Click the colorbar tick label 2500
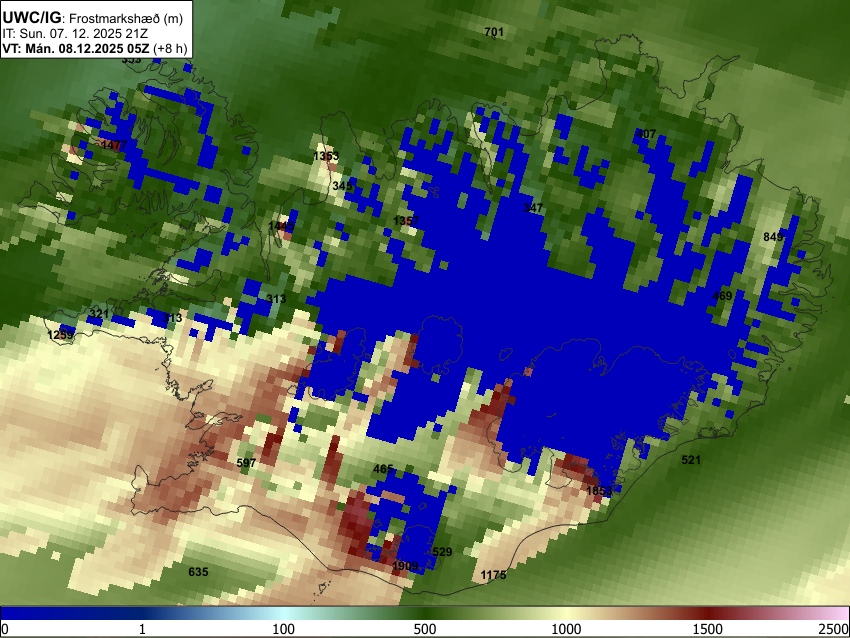 (834, 629)
